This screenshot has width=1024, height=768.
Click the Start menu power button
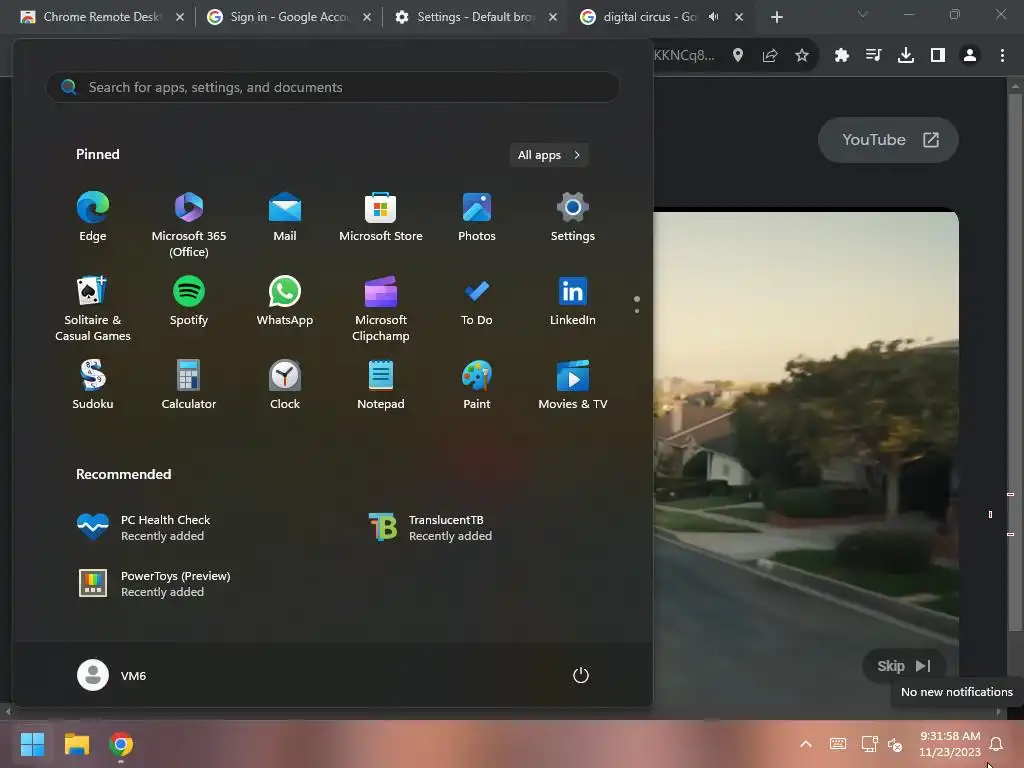click(581, 675)
